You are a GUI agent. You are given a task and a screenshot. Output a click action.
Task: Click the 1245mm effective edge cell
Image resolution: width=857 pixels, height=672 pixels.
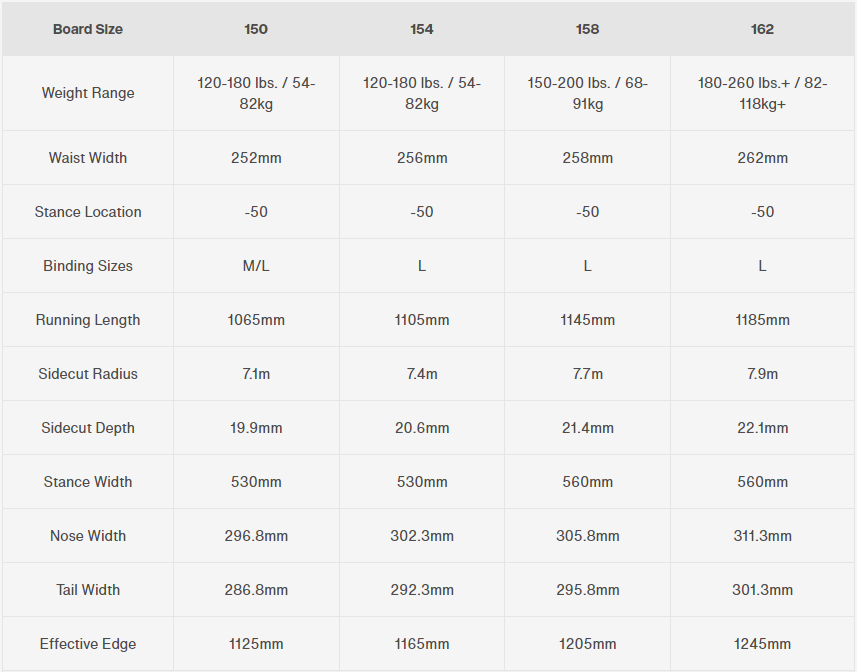click(x=762, y=644)
